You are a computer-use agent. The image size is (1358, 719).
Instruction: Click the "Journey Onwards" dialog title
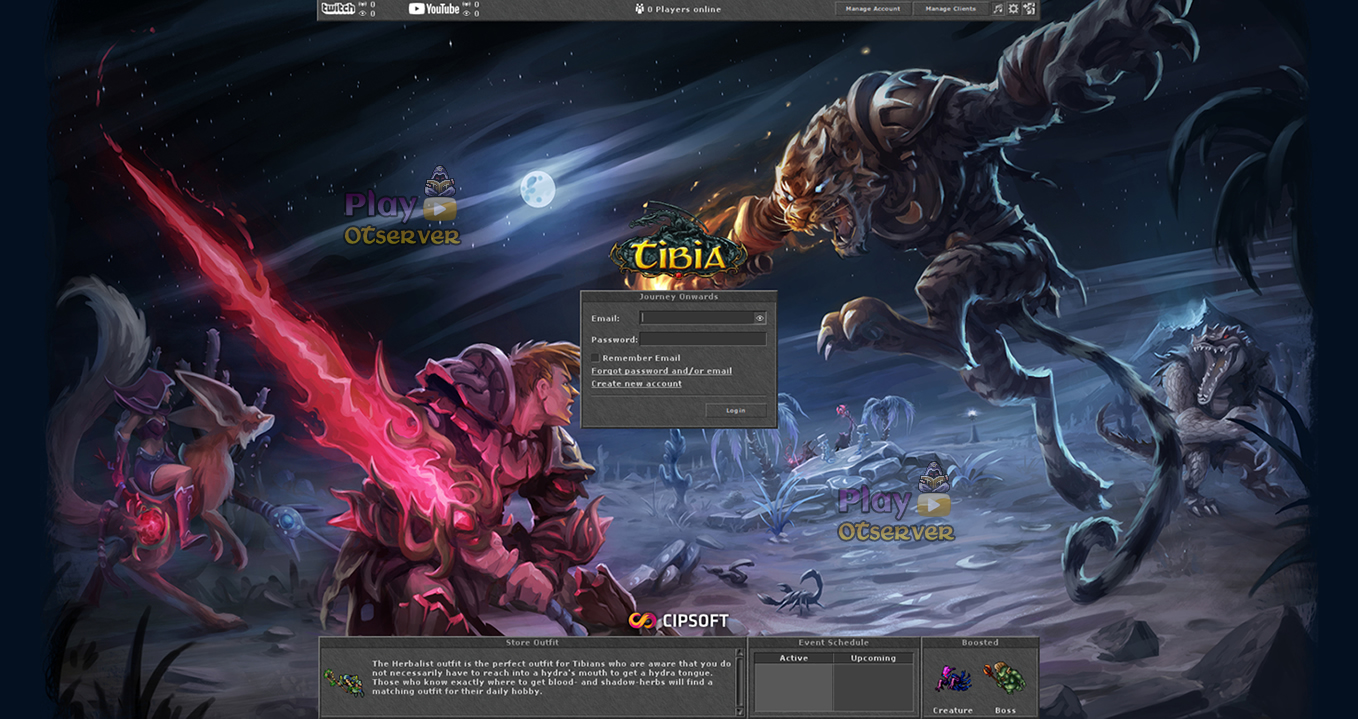click(x=679, y=296)
